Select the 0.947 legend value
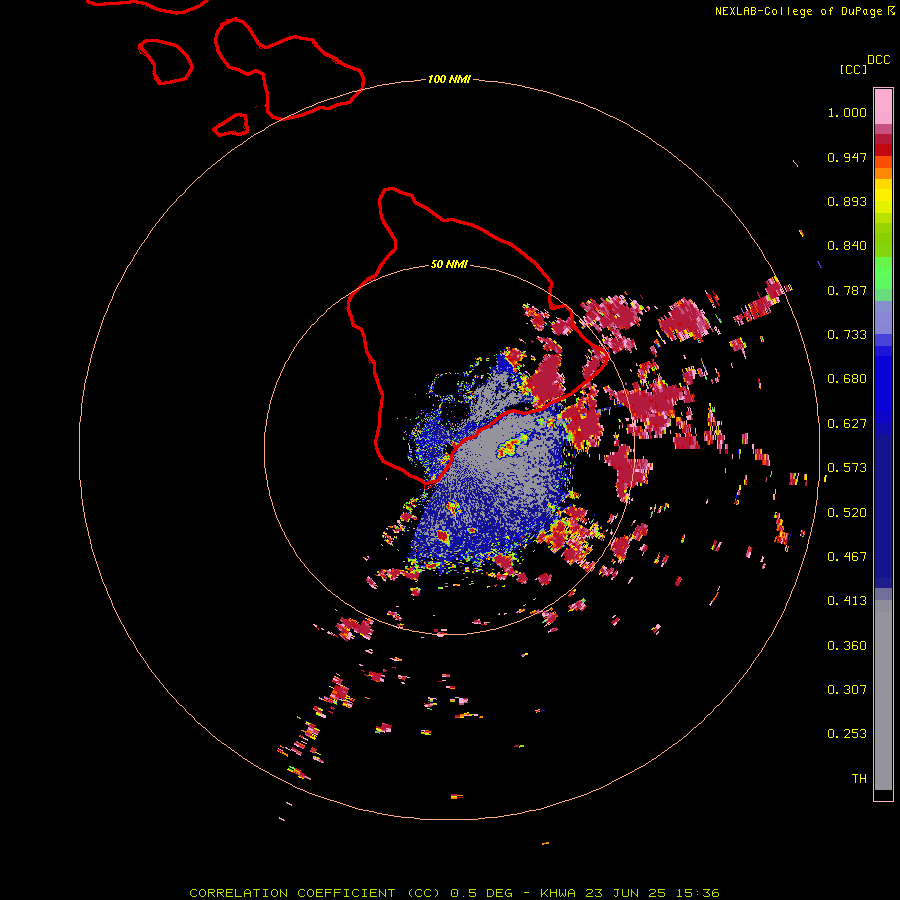 click(x=847, y=157)
